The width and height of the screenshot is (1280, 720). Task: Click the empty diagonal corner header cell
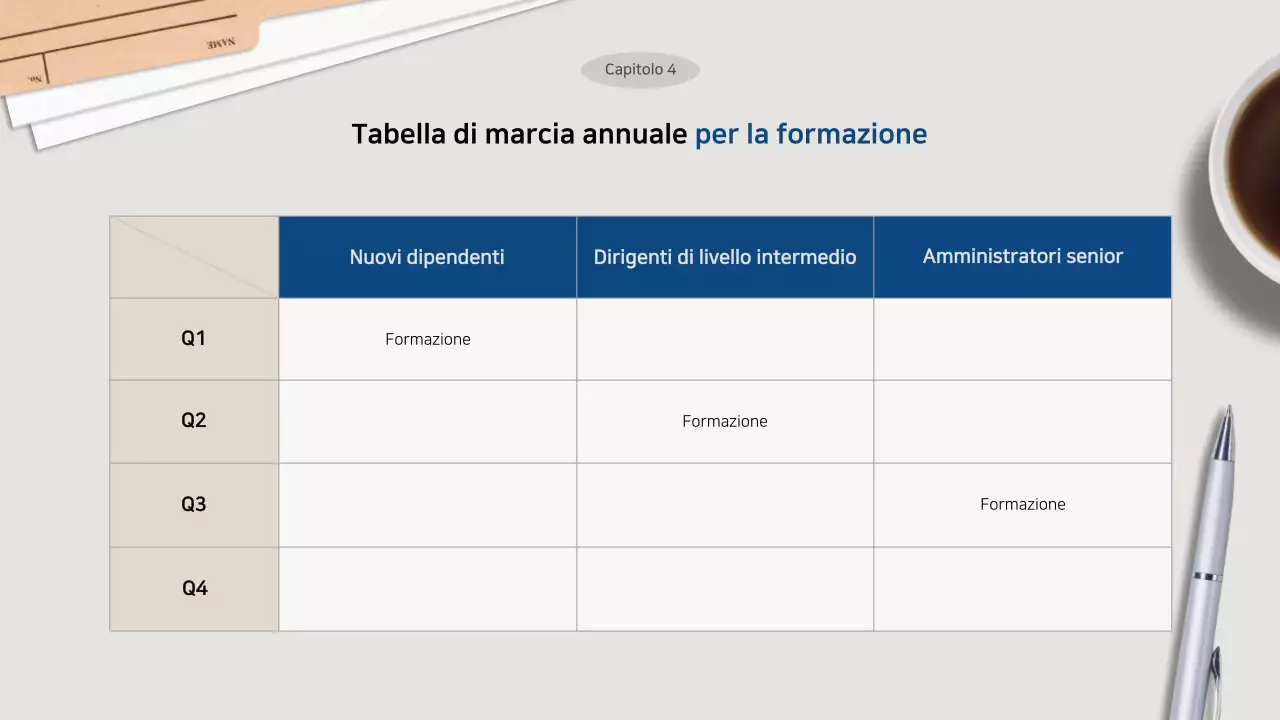193,256
